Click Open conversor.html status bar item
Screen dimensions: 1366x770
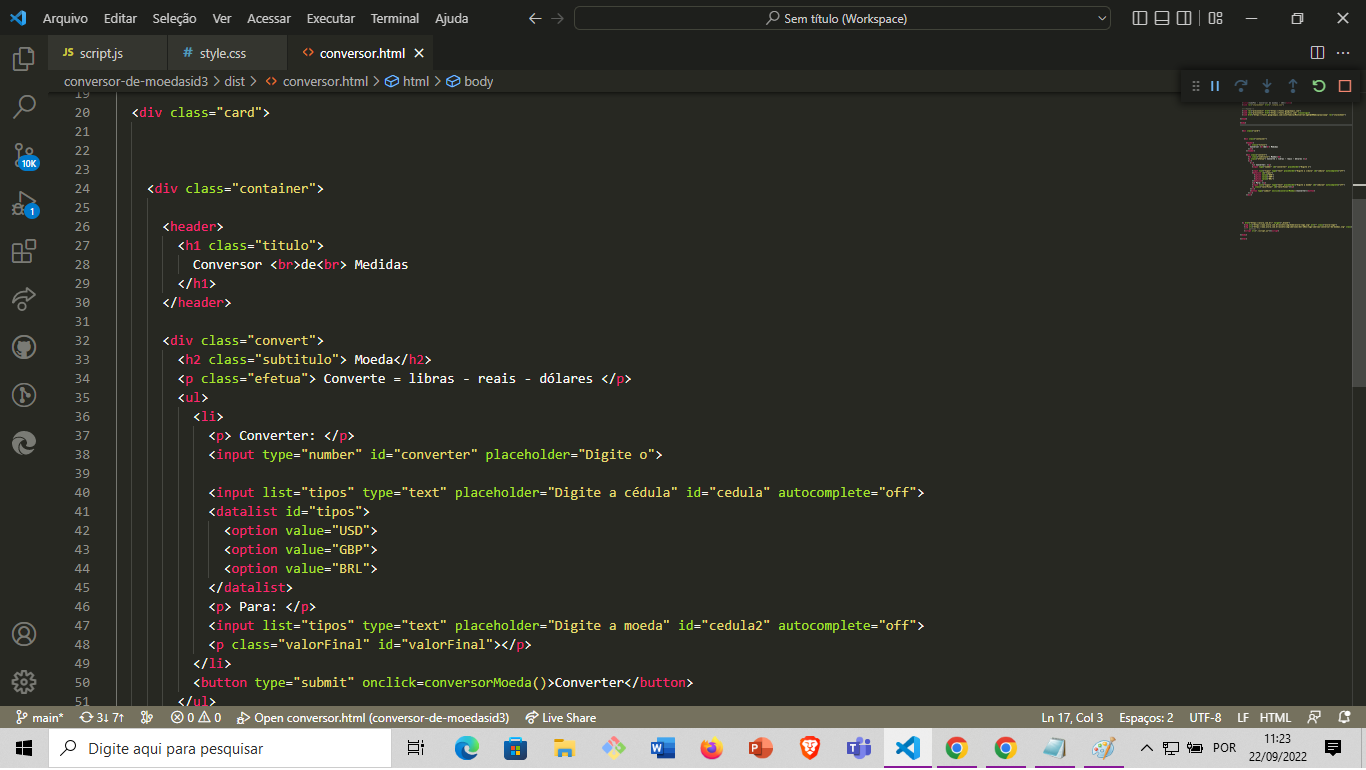click(373, 717)
